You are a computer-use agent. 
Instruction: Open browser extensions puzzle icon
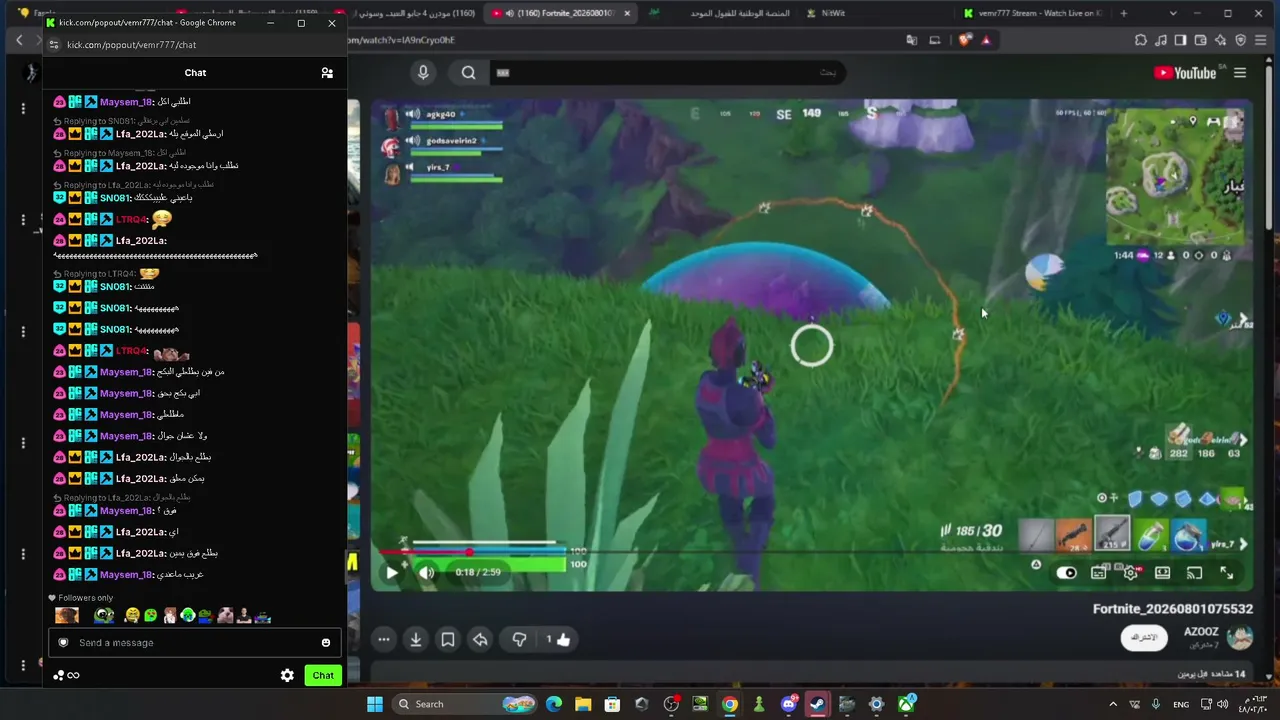pyautogui.click(x=1141, y=40)
